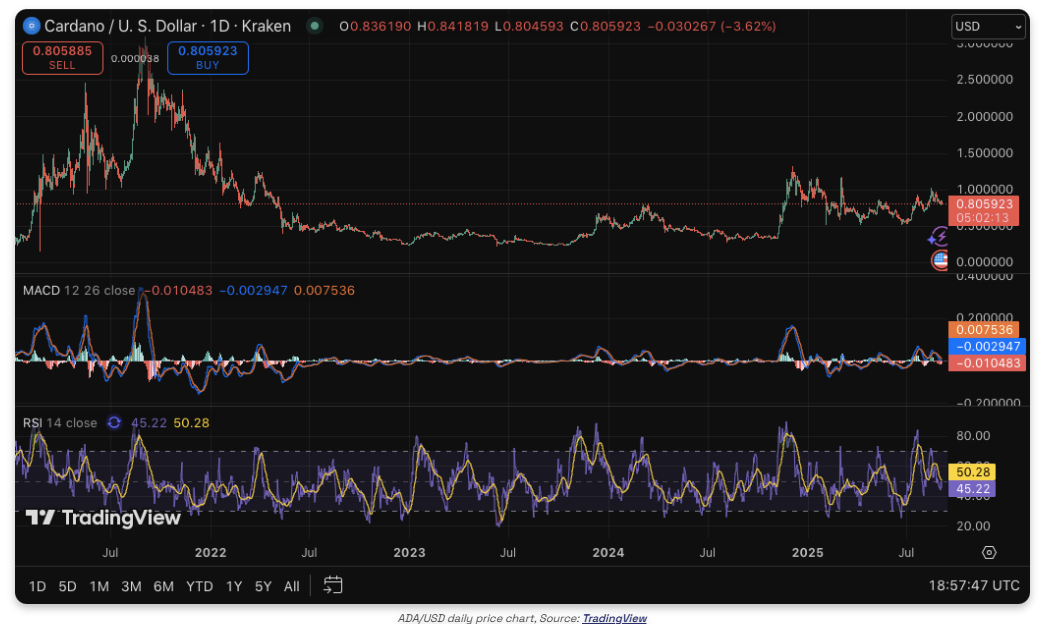Select the 5Y time range

tap(263, 586)
